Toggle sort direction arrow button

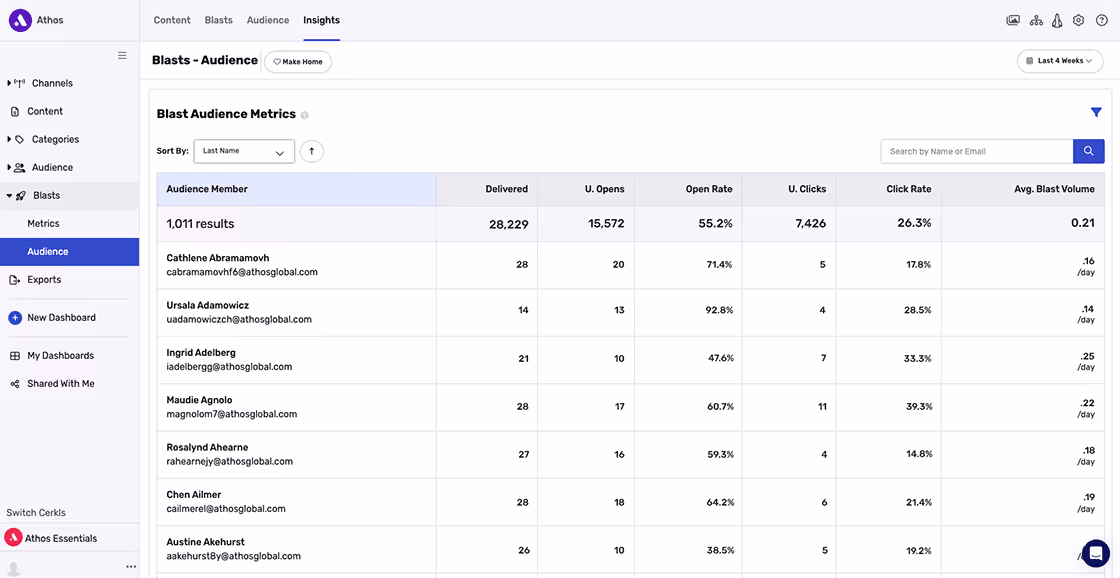click(312, 151)
